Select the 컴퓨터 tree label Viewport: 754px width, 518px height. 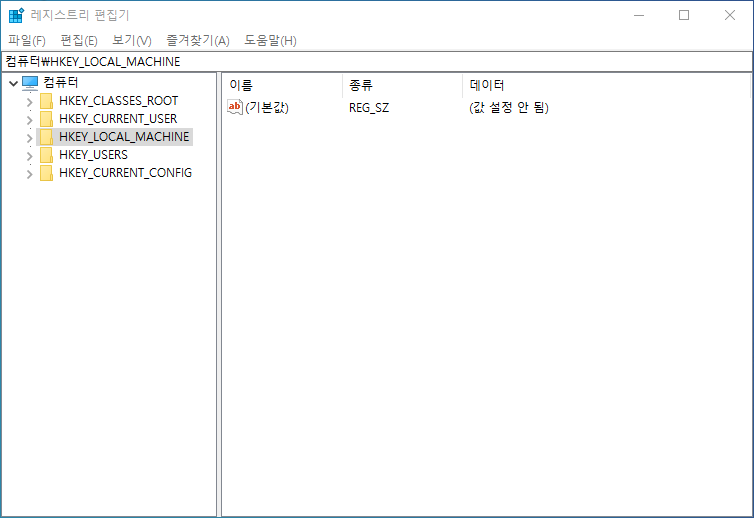(x=61, y=83)
